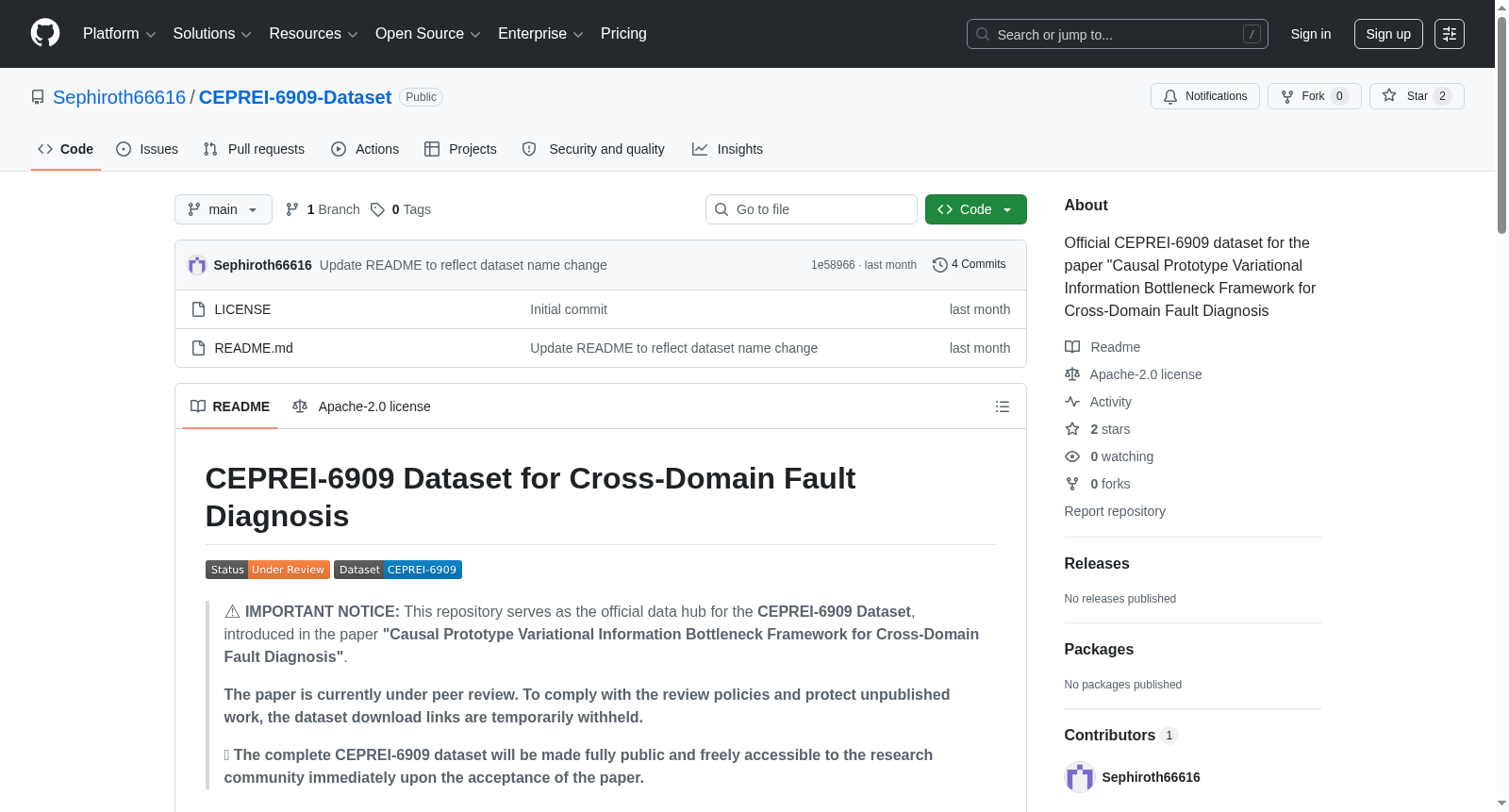
Task: Open the Contributors heading link
Action: (x=1120, y=735)
